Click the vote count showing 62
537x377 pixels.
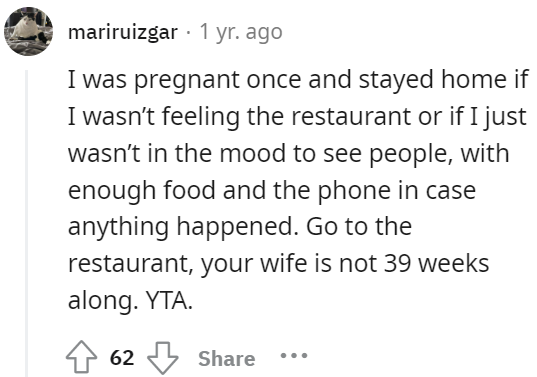coord(122,358)
